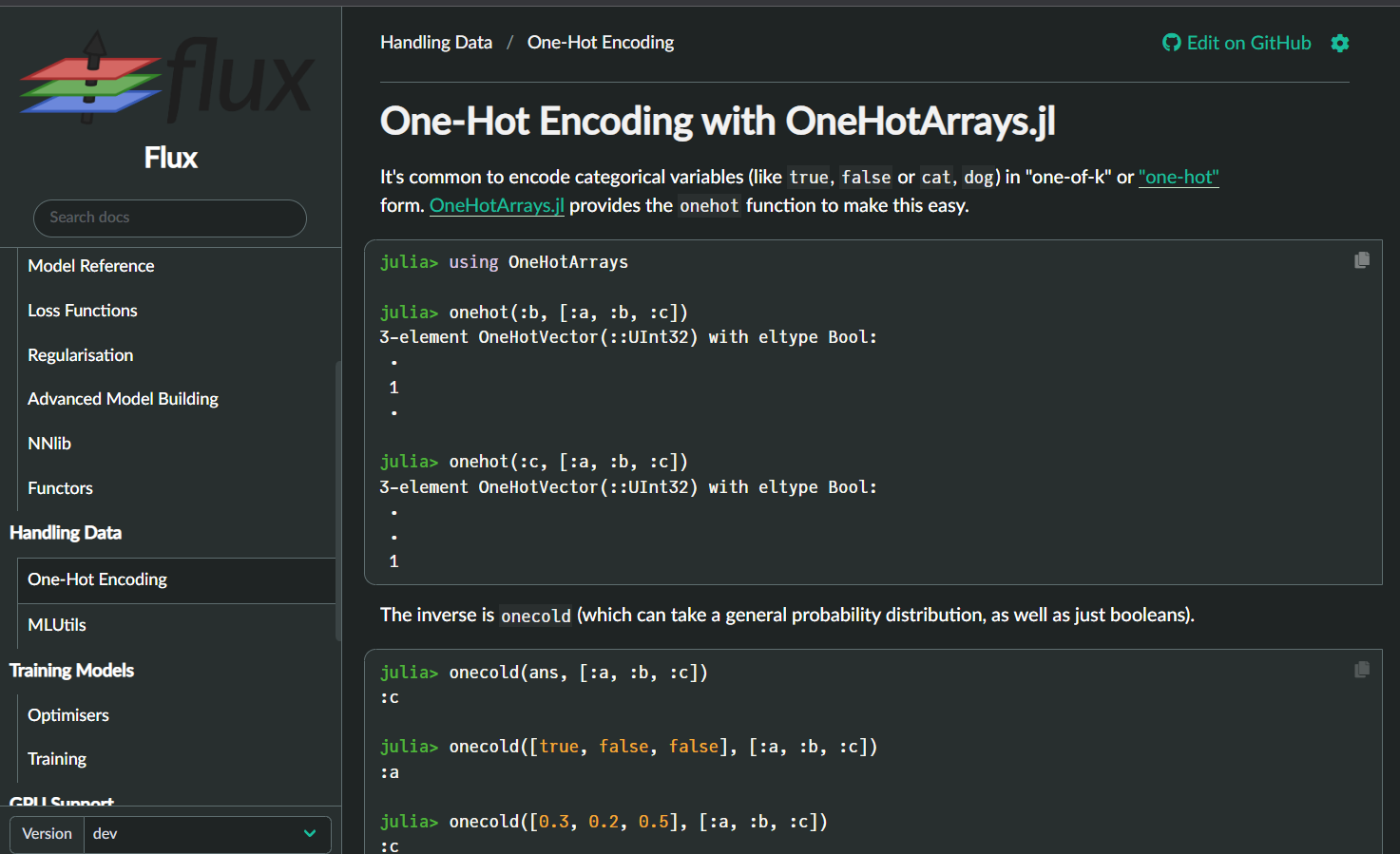Click inside the Search docs input field
Image resolution: width=1400 pixels, height=854 pixels.
tap(169, 218)
